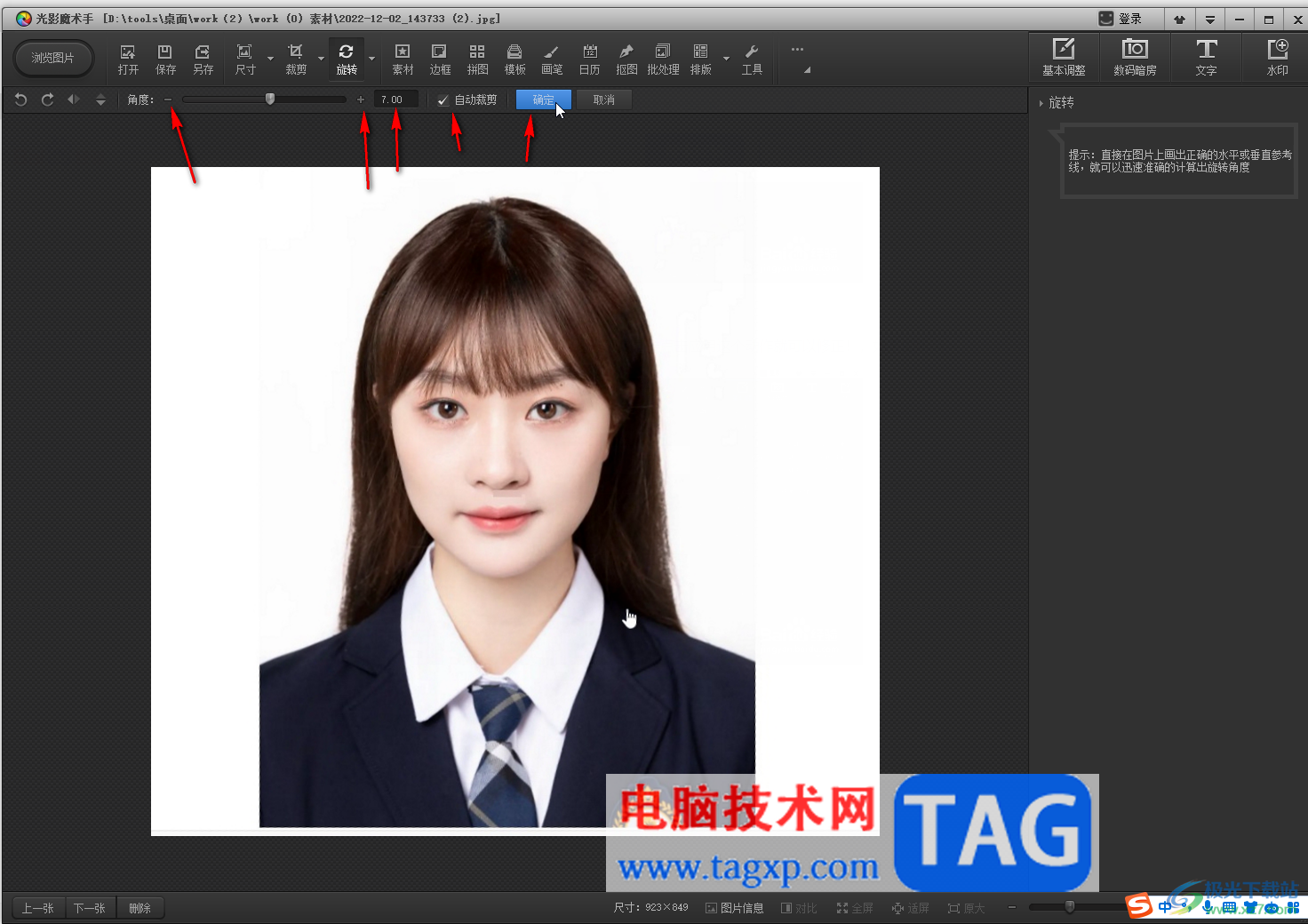1308x924 pixels.
Task: Expand the 裁剪 dropdown arrow
Action: (321, 60)
